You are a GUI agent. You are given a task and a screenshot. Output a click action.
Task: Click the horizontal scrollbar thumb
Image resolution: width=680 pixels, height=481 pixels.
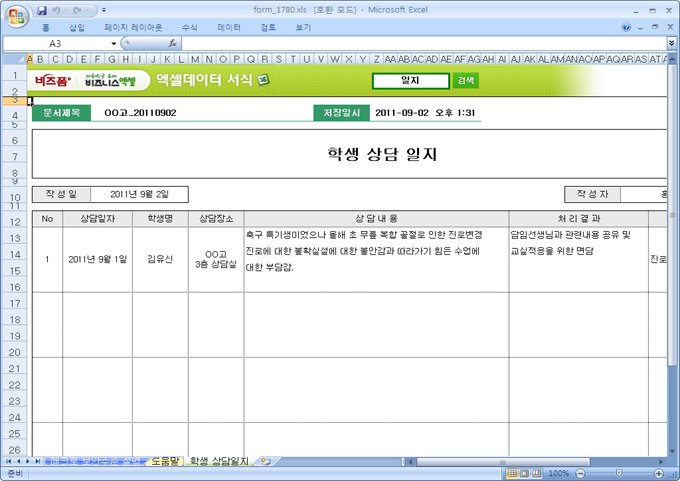[503, 462]
